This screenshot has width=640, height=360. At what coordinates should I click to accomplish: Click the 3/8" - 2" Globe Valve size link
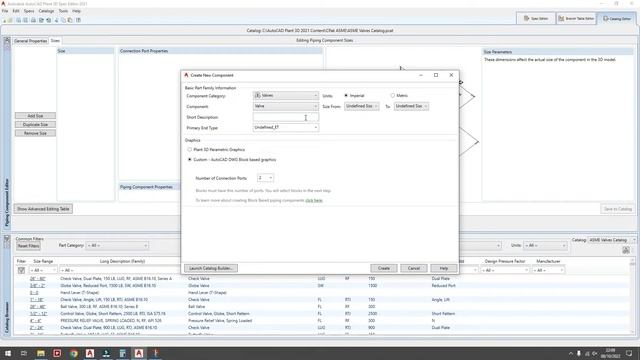pos(38,286)
